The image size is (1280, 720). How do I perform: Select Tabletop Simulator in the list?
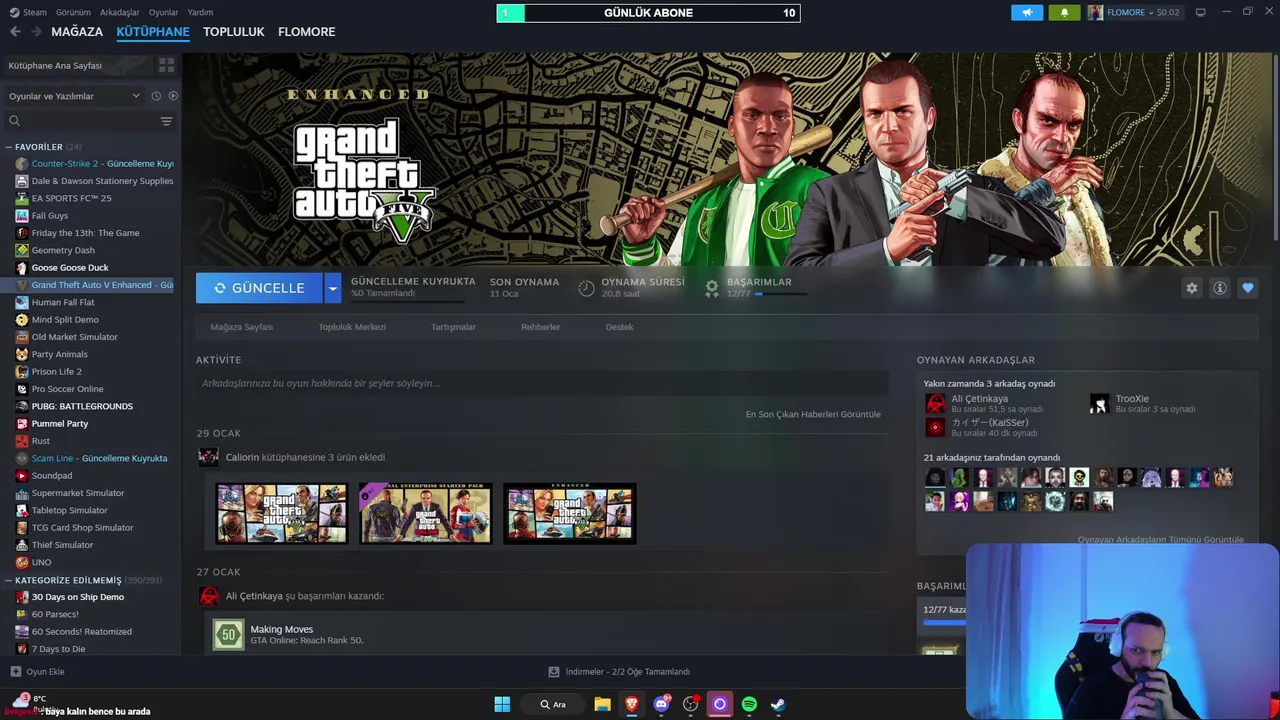[x=61, y=510]
